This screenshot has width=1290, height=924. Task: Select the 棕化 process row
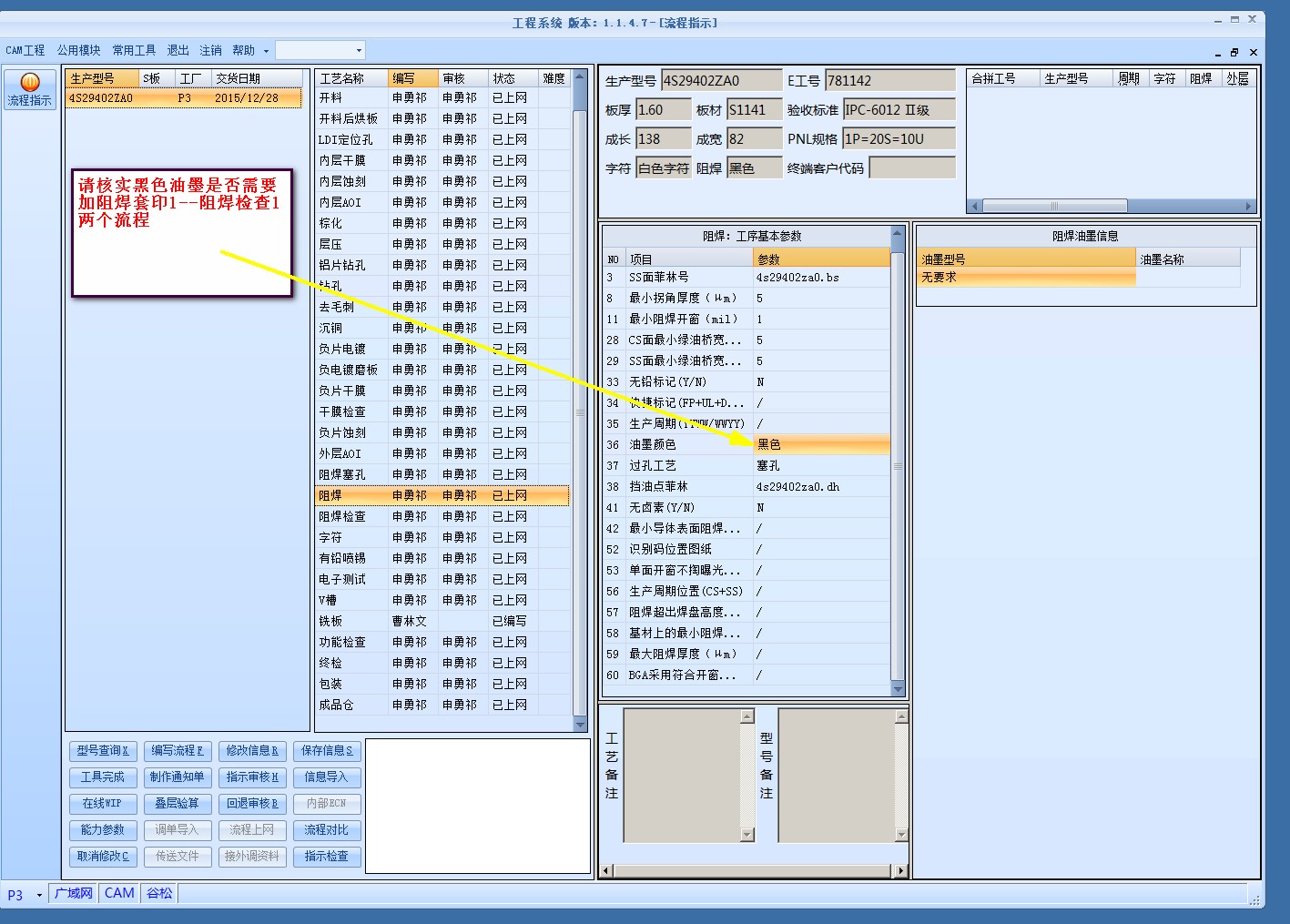click(x=443, y=223)
